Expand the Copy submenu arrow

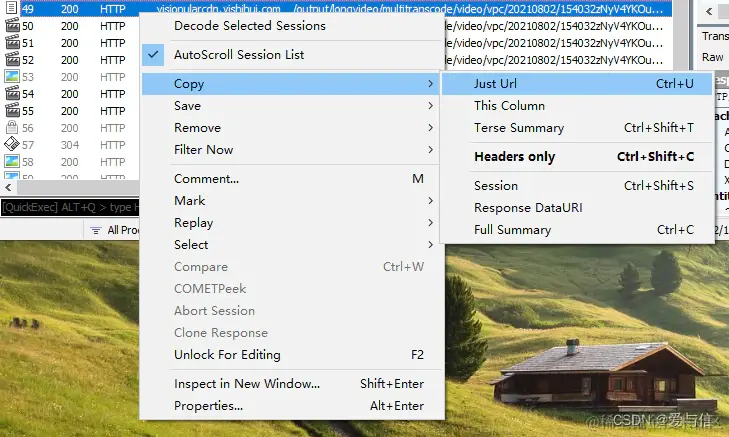pos(431,84)
